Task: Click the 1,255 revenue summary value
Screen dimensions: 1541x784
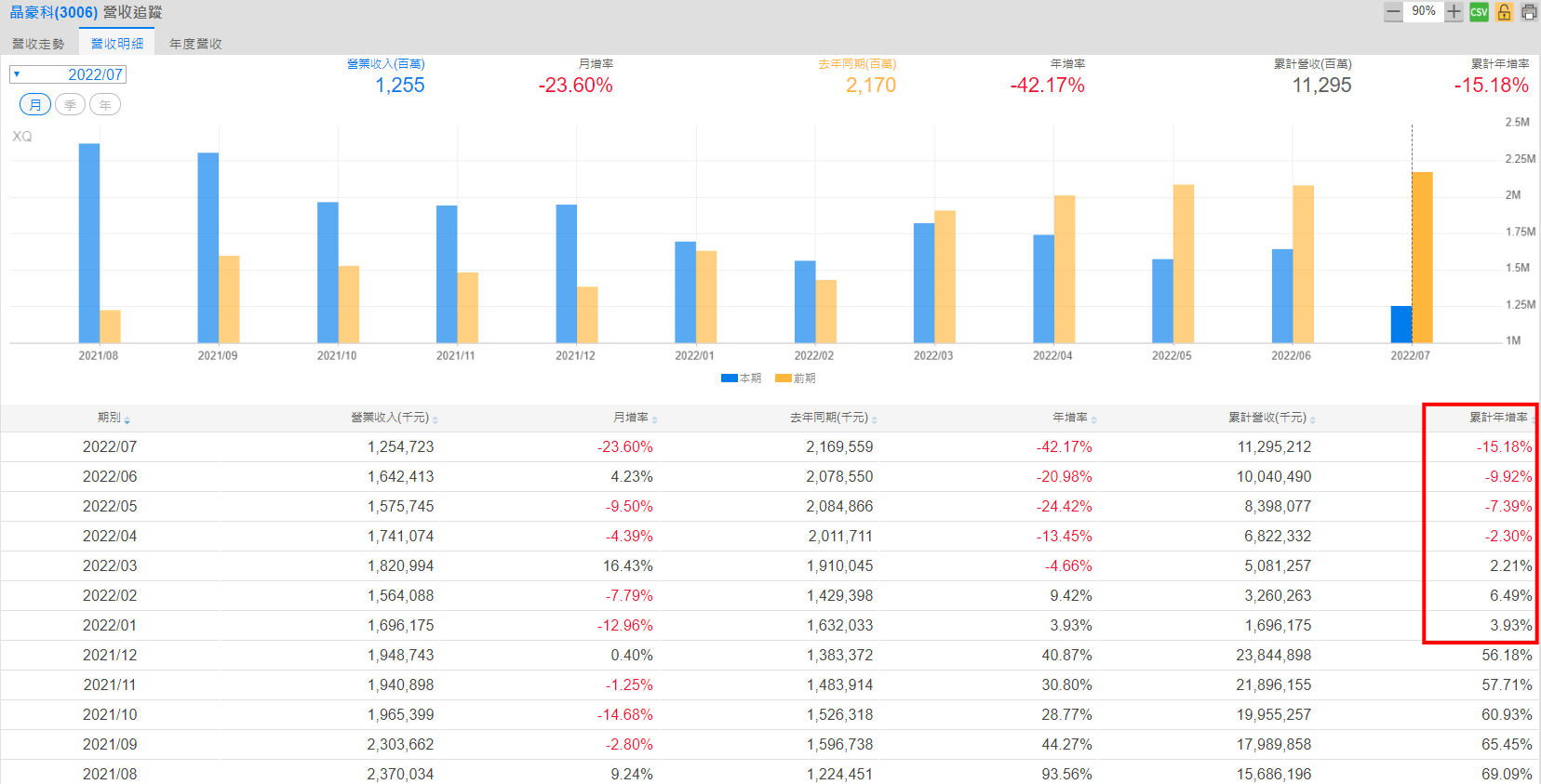Action: 400,86
